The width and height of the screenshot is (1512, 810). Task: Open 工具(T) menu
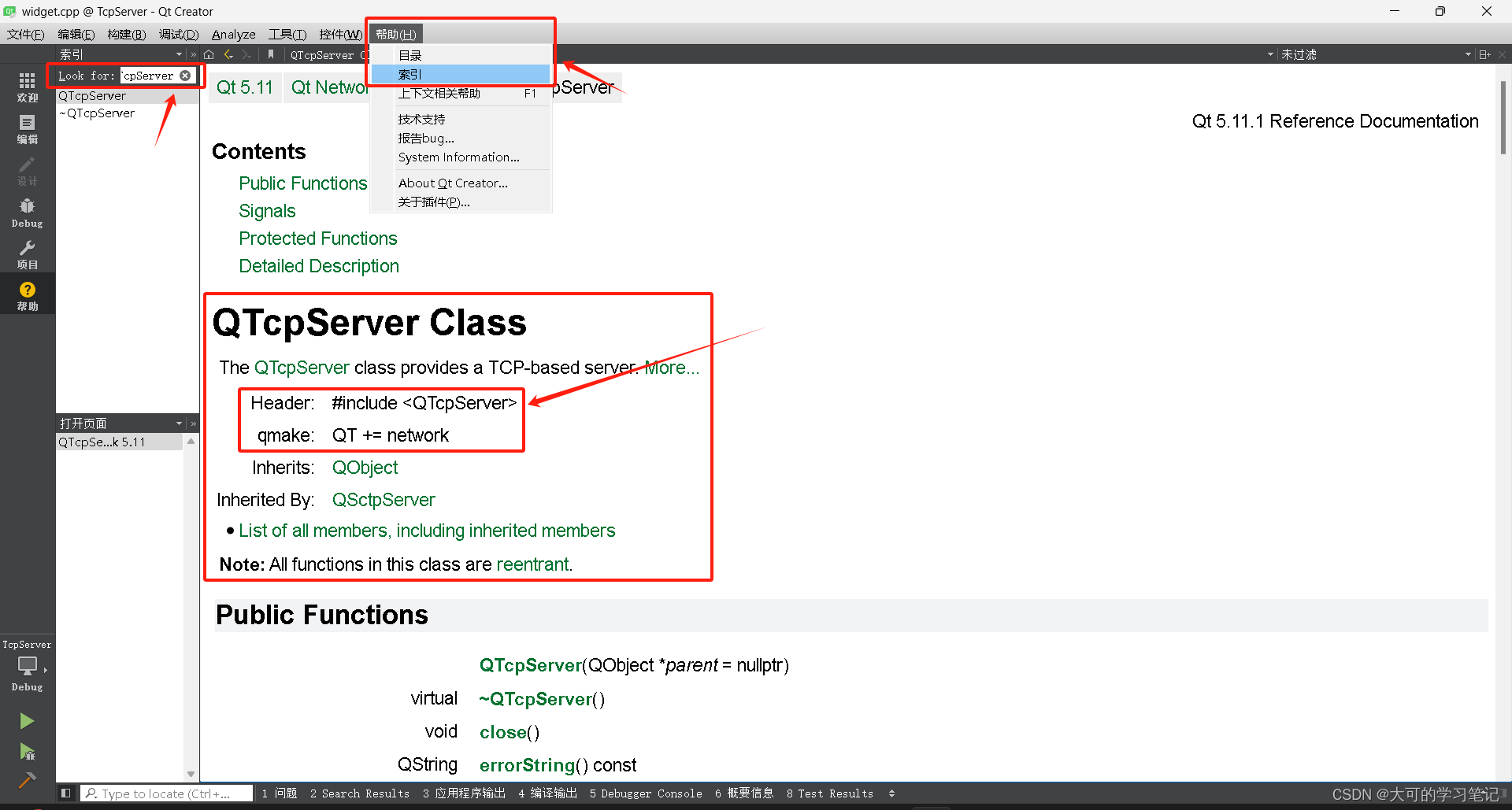[287, 34]
